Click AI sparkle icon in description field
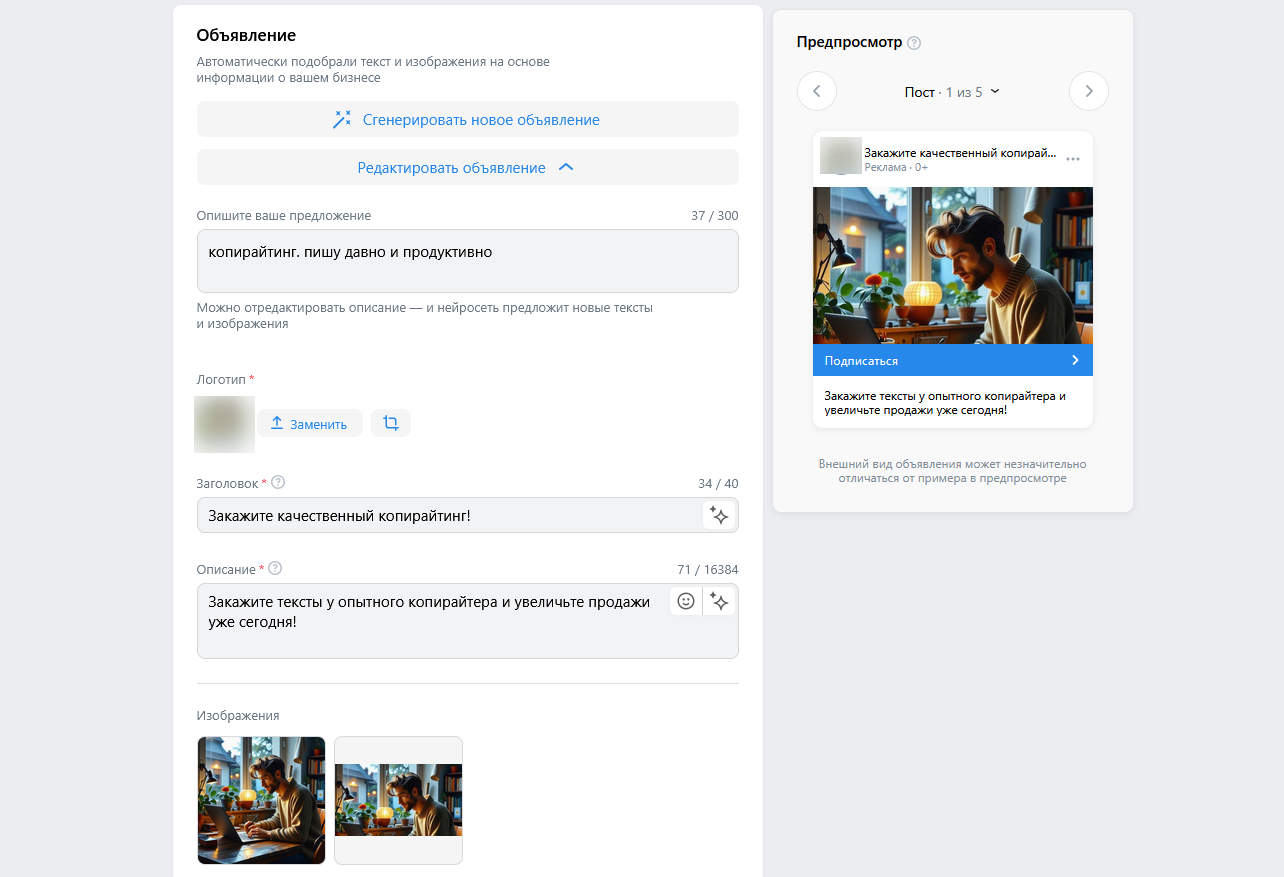The image size is (1284, 877). click(x=719, y=601)
